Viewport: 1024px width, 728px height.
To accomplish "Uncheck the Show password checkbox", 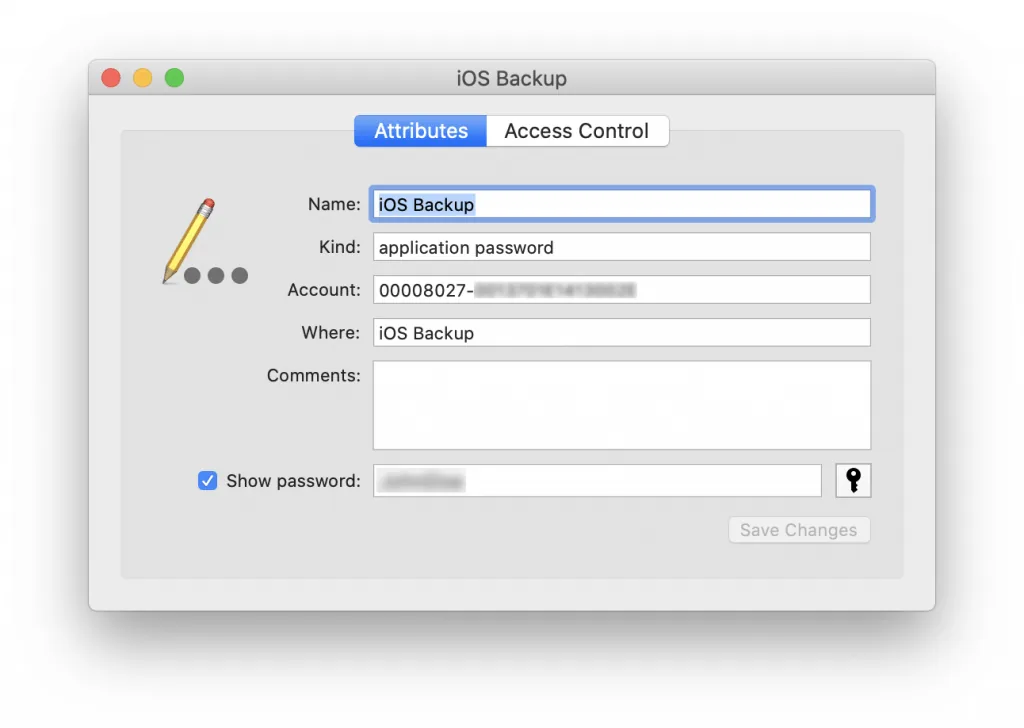I will click(x=208, y=481).
